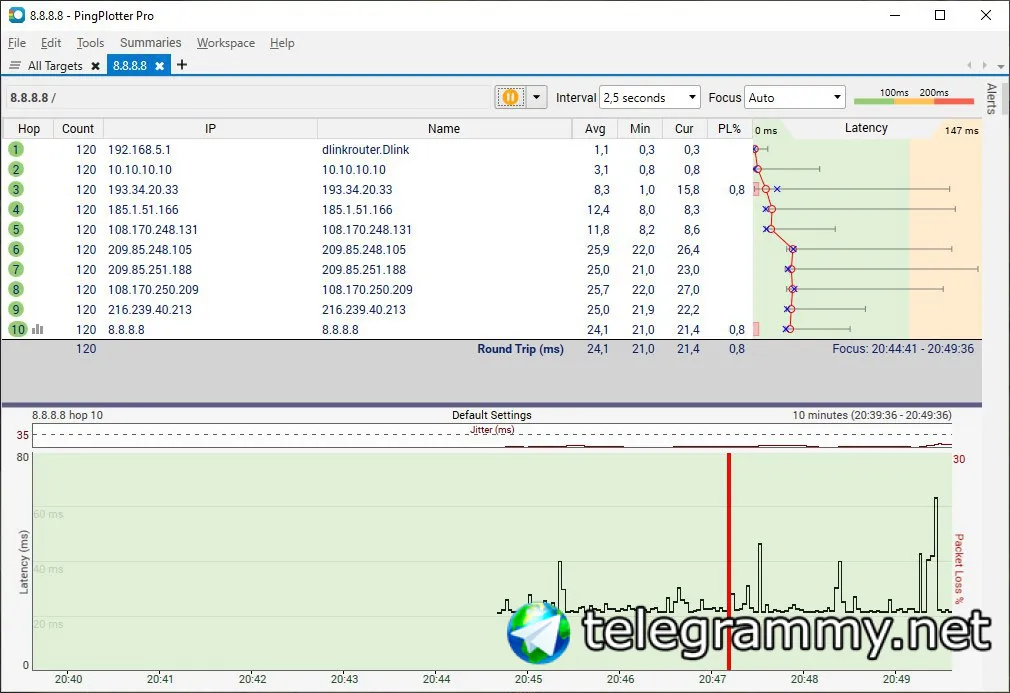Close the All Targets tab
The height and width of the screenshot is (693, 1010).
(x=95, y=66)
